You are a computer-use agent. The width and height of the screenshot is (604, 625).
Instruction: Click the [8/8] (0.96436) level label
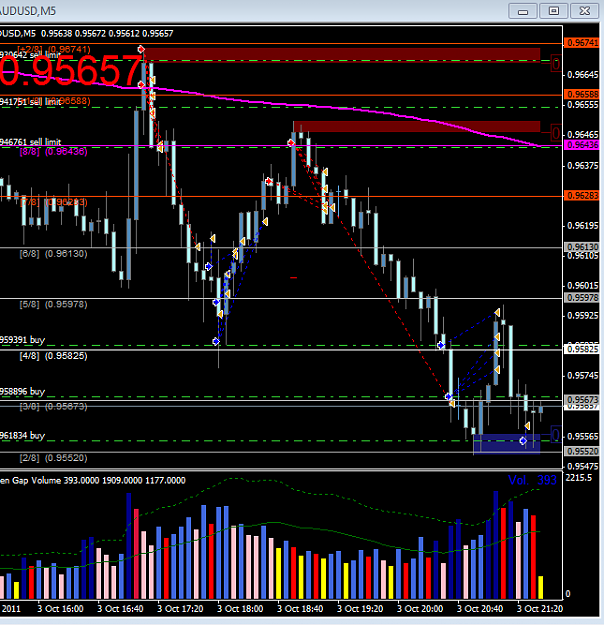point(53,151)
